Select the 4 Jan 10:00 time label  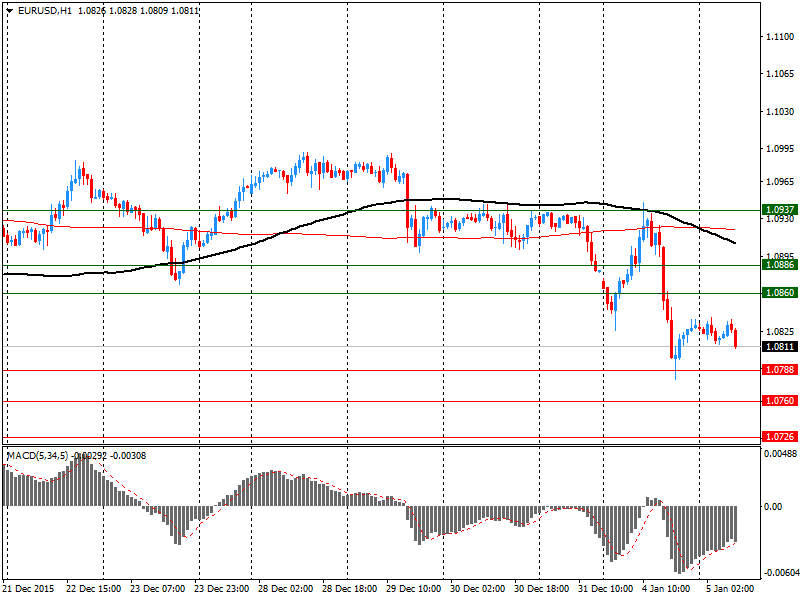(x=666, y=589)
